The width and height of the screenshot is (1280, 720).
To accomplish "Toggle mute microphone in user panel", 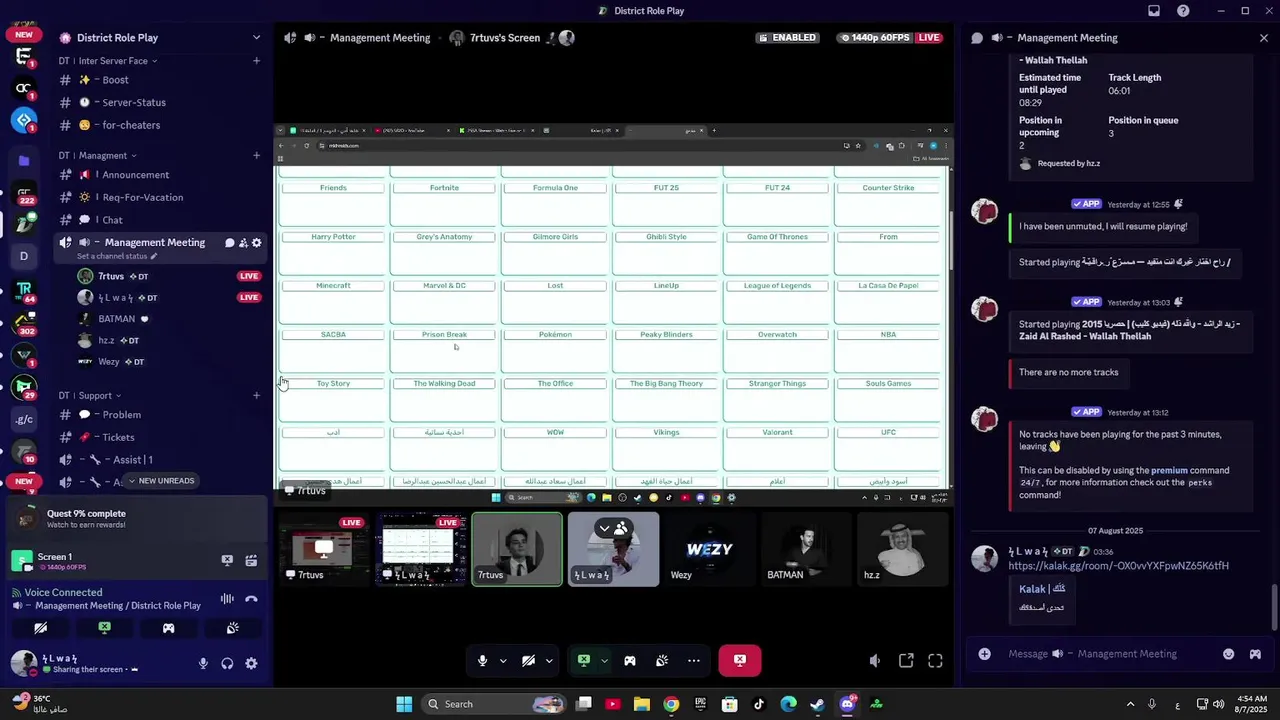I will click(x=203, y=663).
